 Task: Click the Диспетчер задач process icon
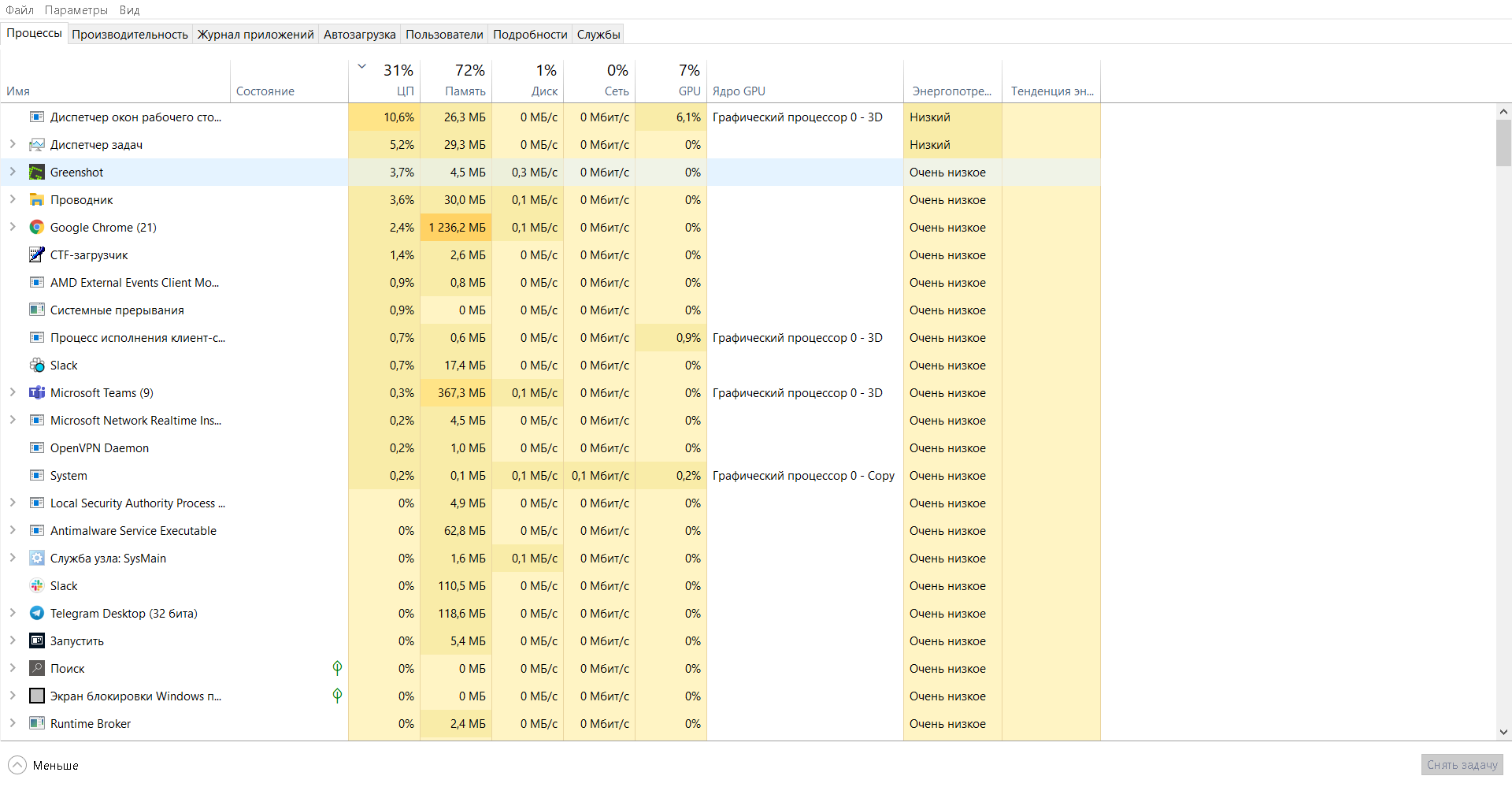pos(36,145)
